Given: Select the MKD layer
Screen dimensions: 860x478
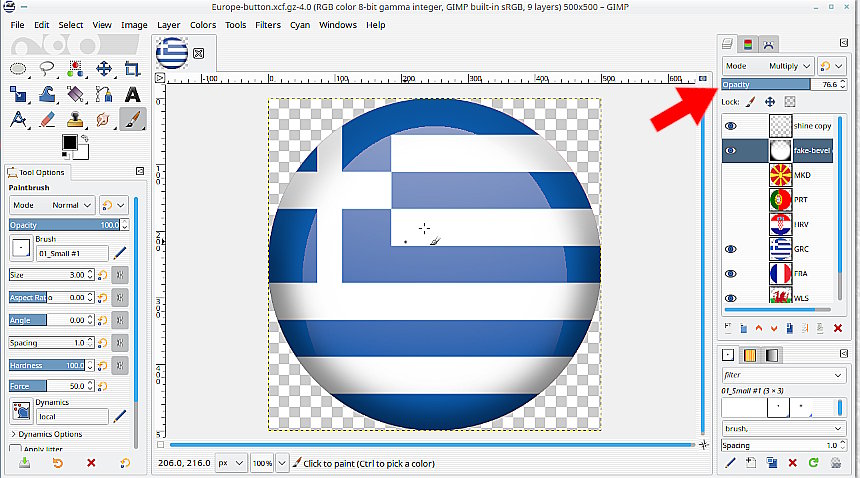Looking at the screenshot, I should point(801,175).
